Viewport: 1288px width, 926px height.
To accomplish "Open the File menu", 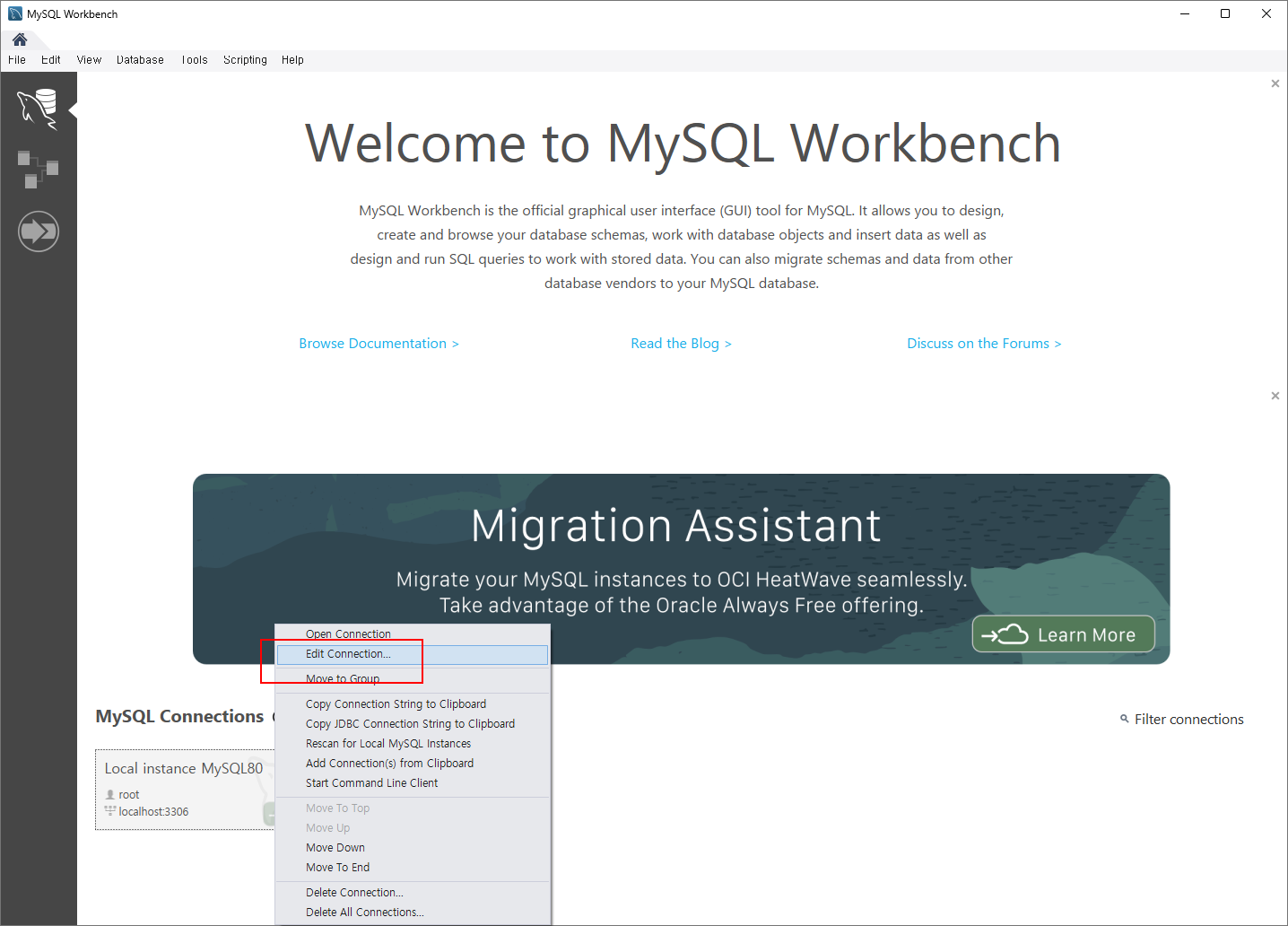I will pyautogui.click(x=17, y=60).
